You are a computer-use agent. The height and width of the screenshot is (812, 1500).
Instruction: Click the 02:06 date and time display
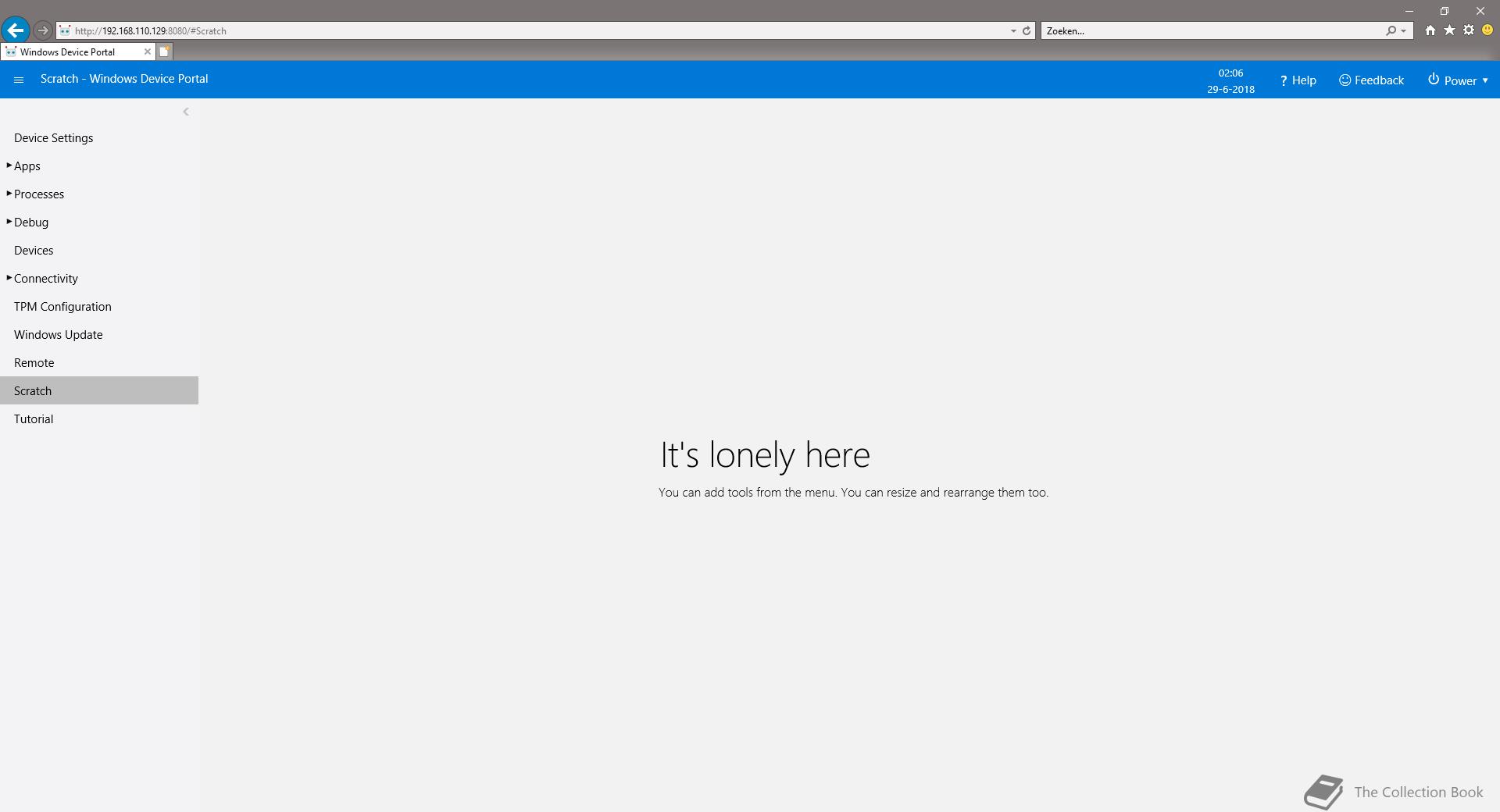coord(1230,80)
